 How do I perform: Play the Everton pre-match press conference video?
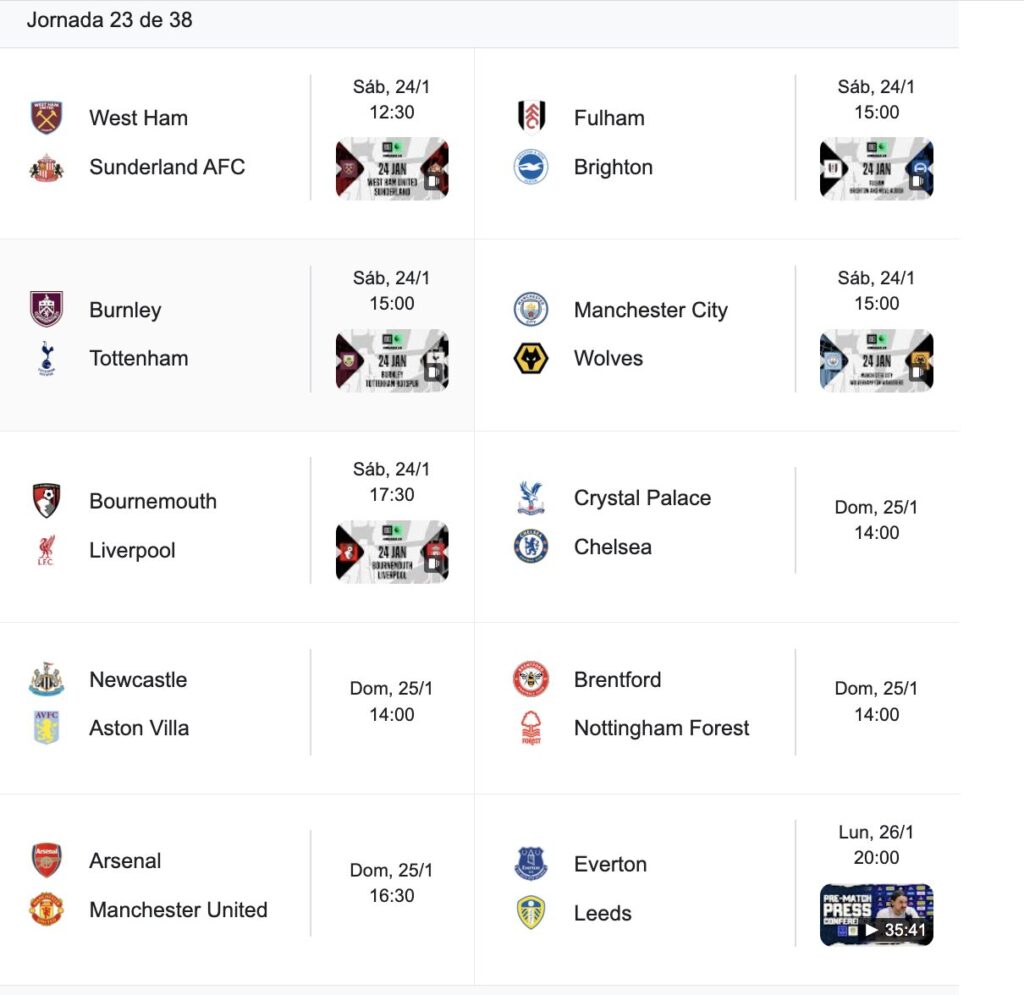tap(876, 914)
